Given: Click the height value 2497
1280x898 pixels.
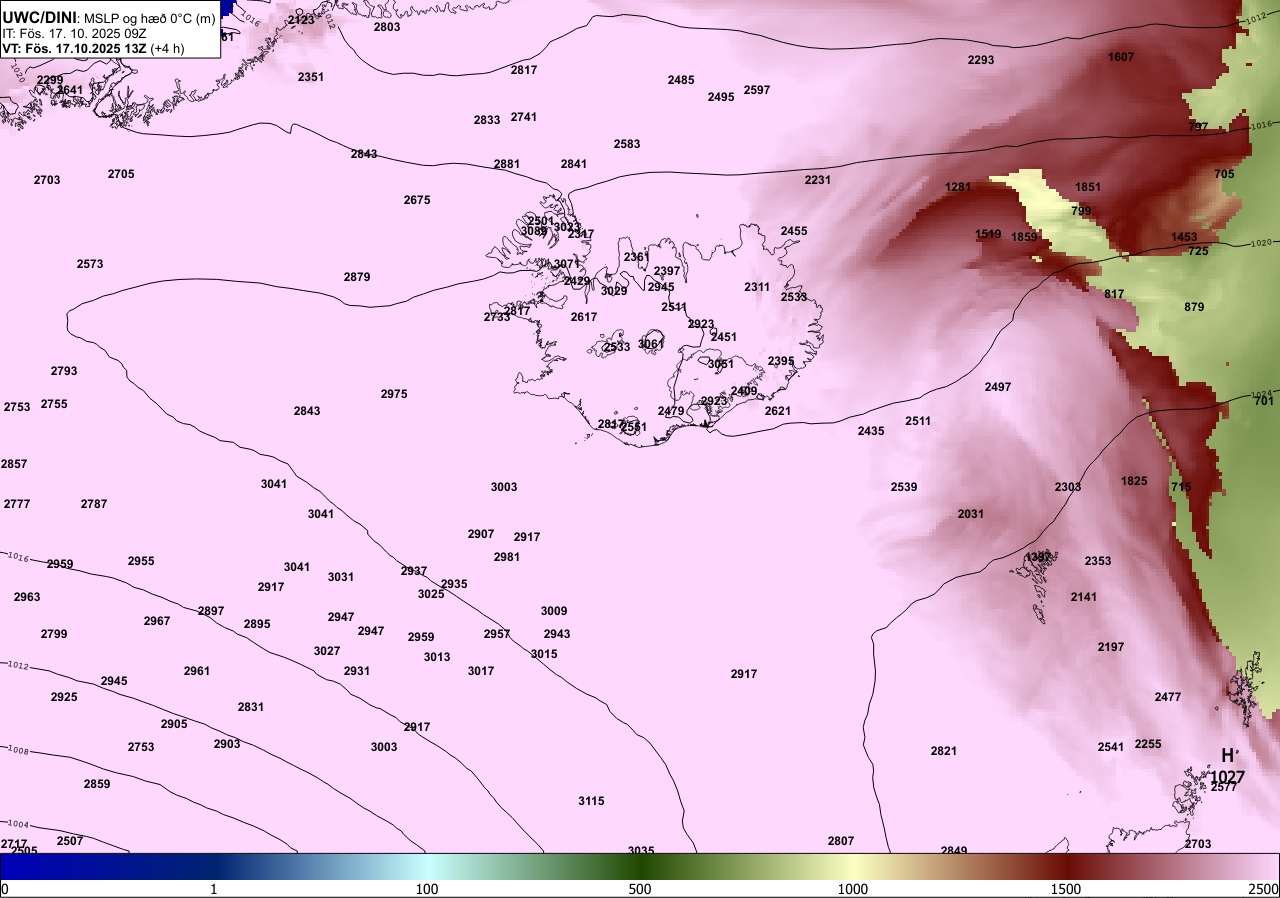Looking at the screenshot, I should pyautogui.click(x=997, y=387).
